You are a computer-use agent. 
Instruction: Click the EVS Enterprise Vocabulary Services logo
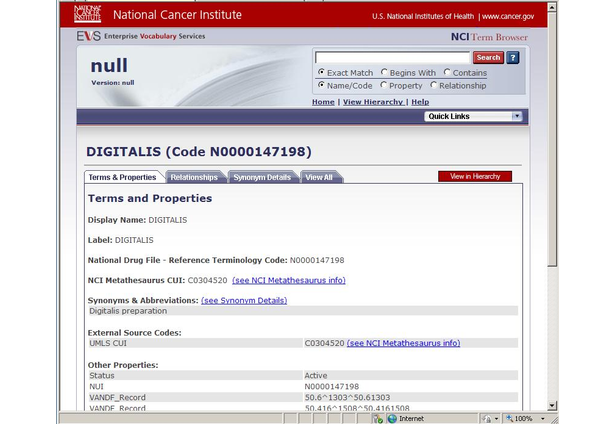(141, 36)
